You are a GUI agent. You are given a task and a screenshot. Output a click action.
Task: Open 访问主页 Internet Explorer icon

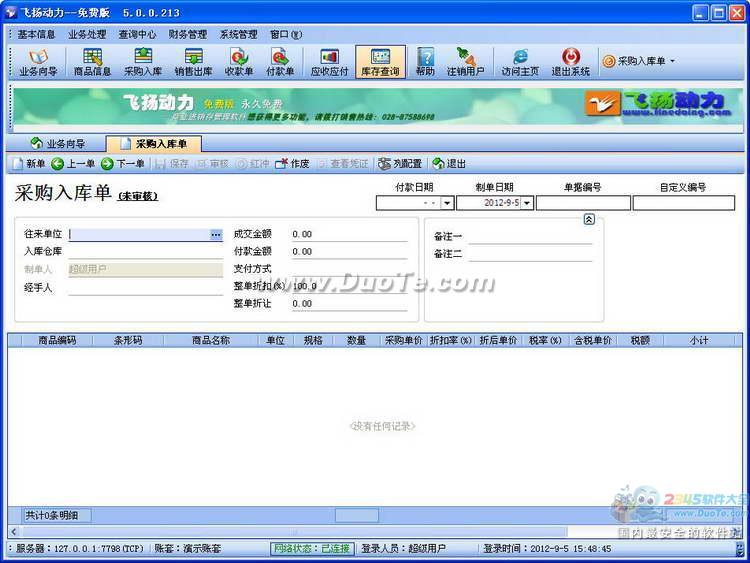[x=520, y=62]
